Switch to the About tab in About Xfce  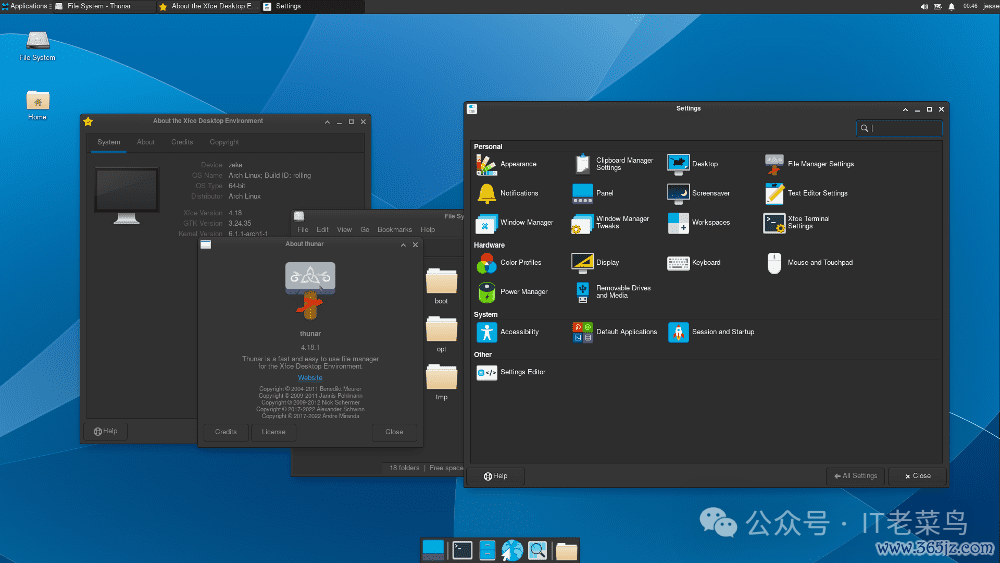point(145,142)
